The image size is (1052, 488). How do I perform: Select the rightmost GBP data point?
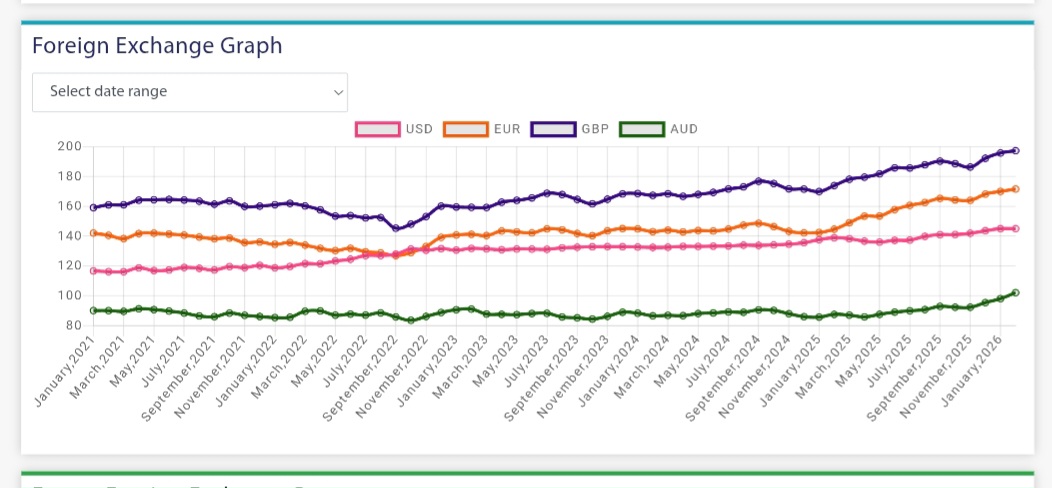[1015, 150]
